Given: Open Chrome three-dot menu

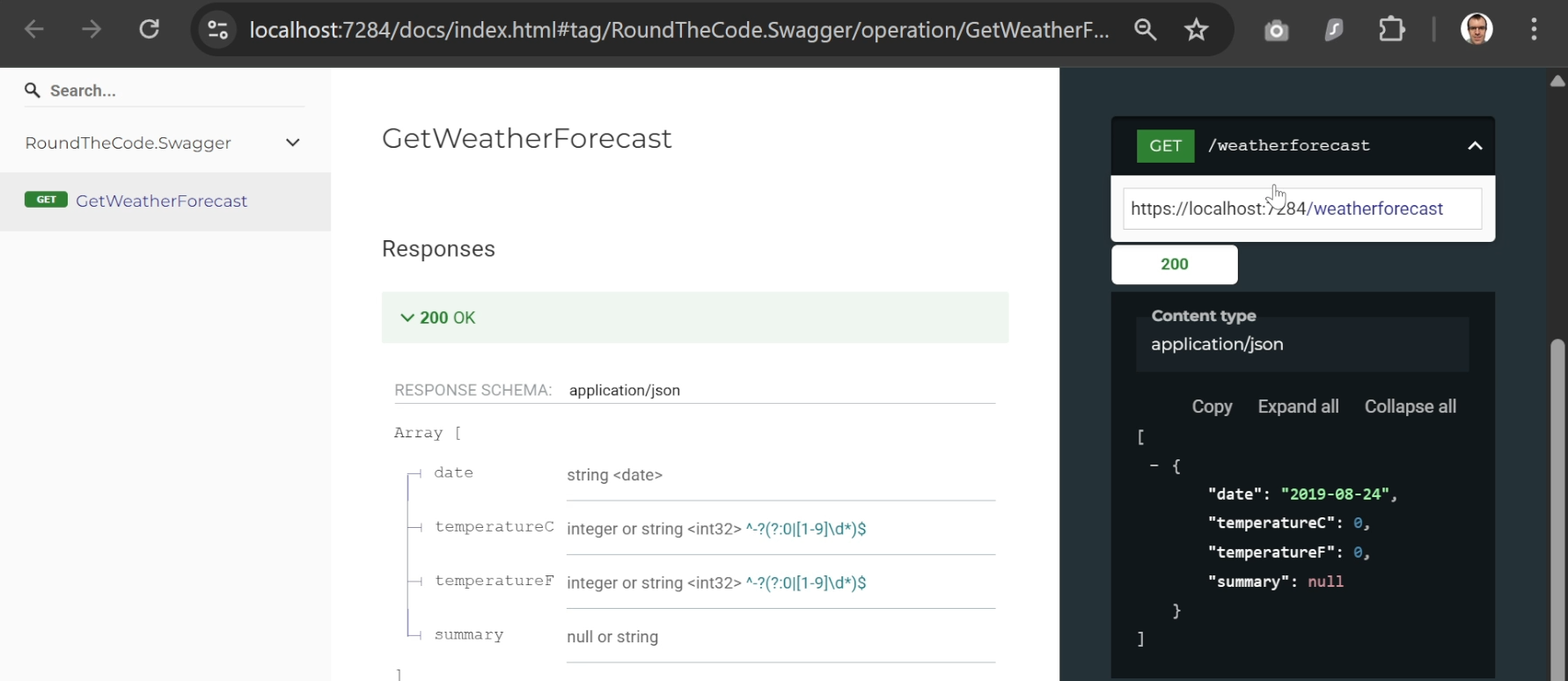Looking at the screenshot, I should pos(1534,30).
